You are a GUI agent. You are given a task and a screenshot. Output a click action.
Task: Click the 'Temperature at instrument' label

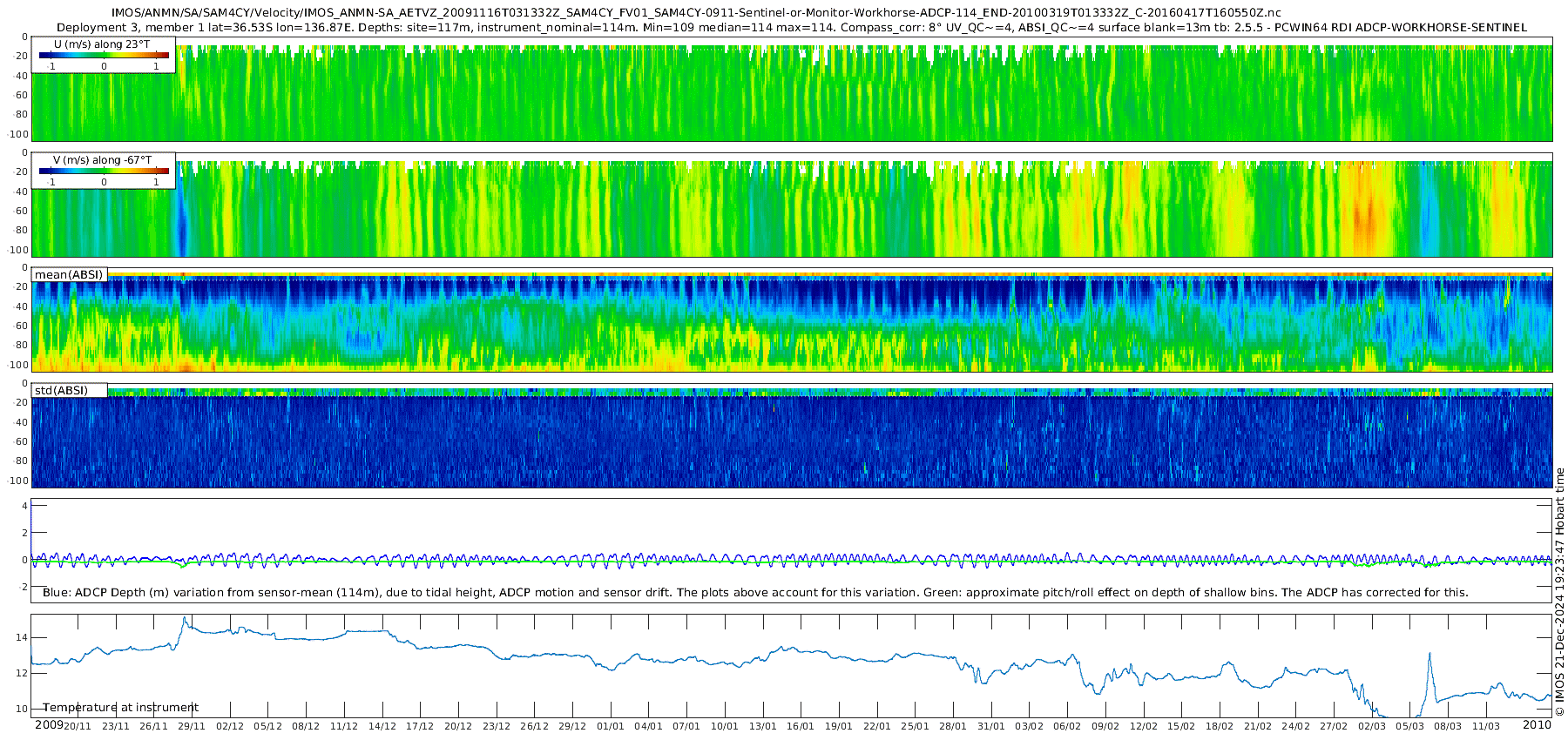(120, 708)
